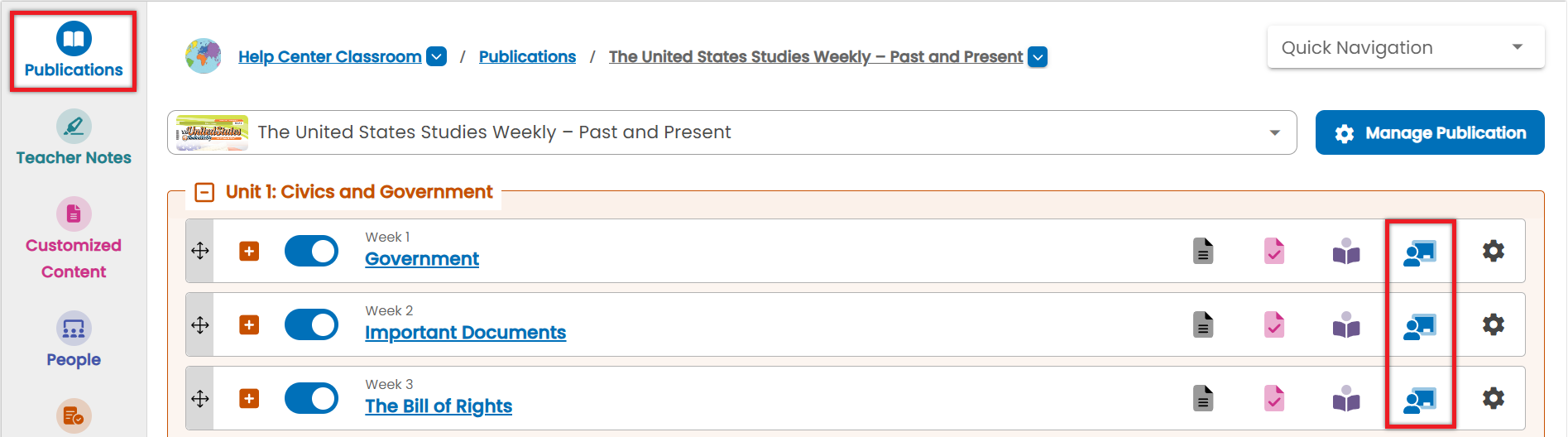Image resolution: width=1568 pixels, height=437 pixels.
Task: Collapse Unit 1: Civics and Government
Action: coord(204,192)
